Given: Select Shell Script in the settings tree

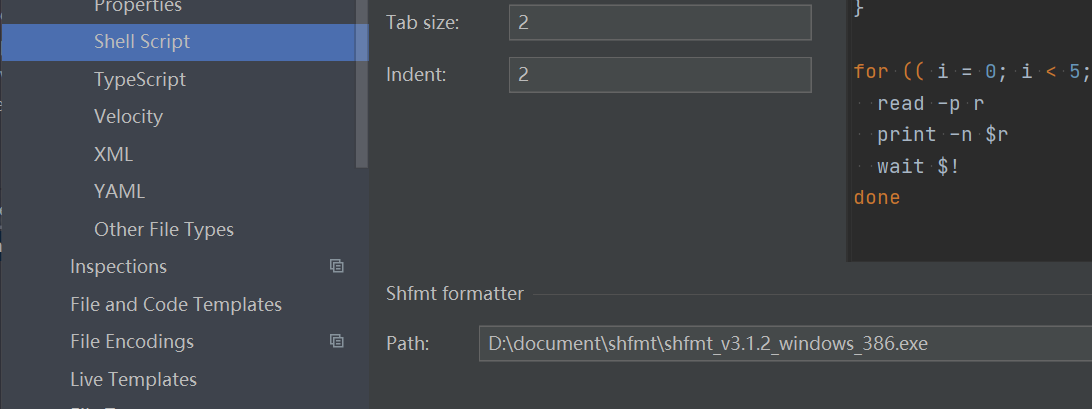Looking at the screenshot, I should click(142, 42).
